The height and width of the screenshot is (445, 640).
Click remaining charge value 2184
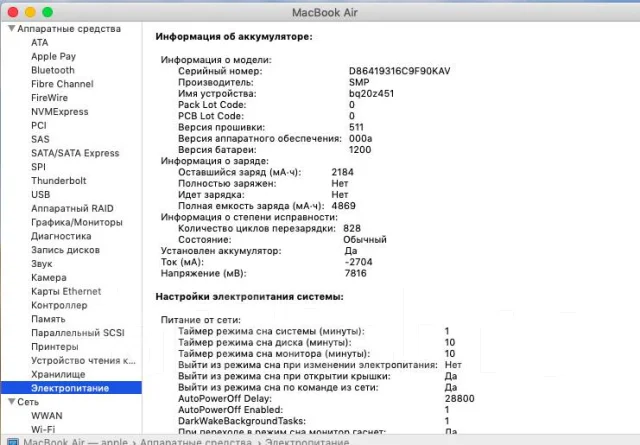click(342, 172)
